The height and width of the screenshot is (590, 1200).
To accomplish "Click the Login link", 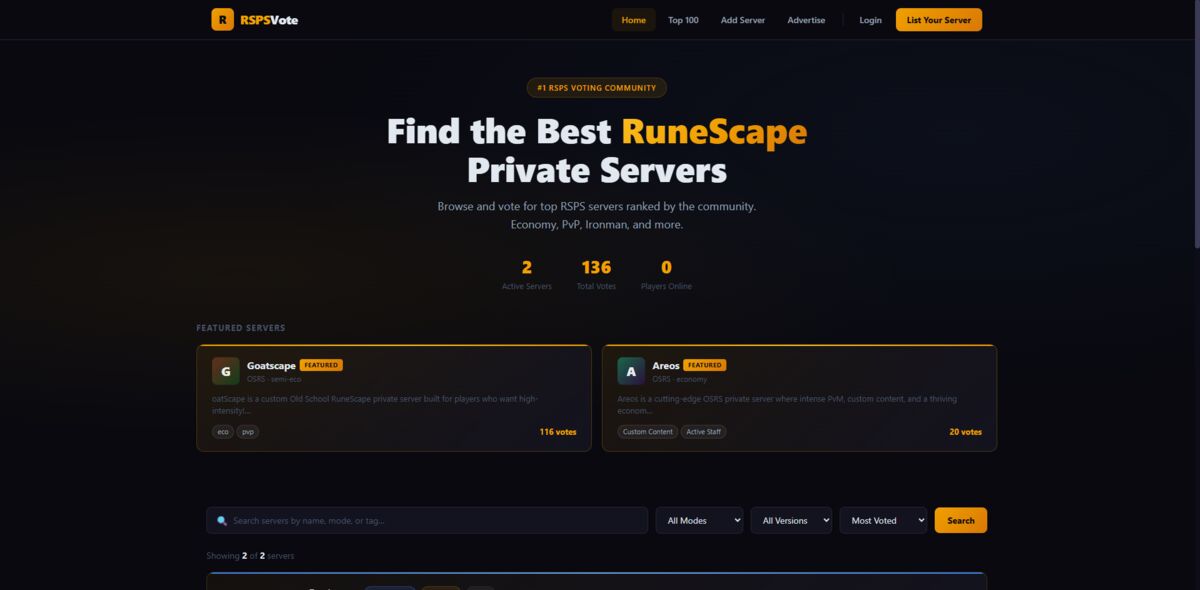I will [x=870, y=19].
